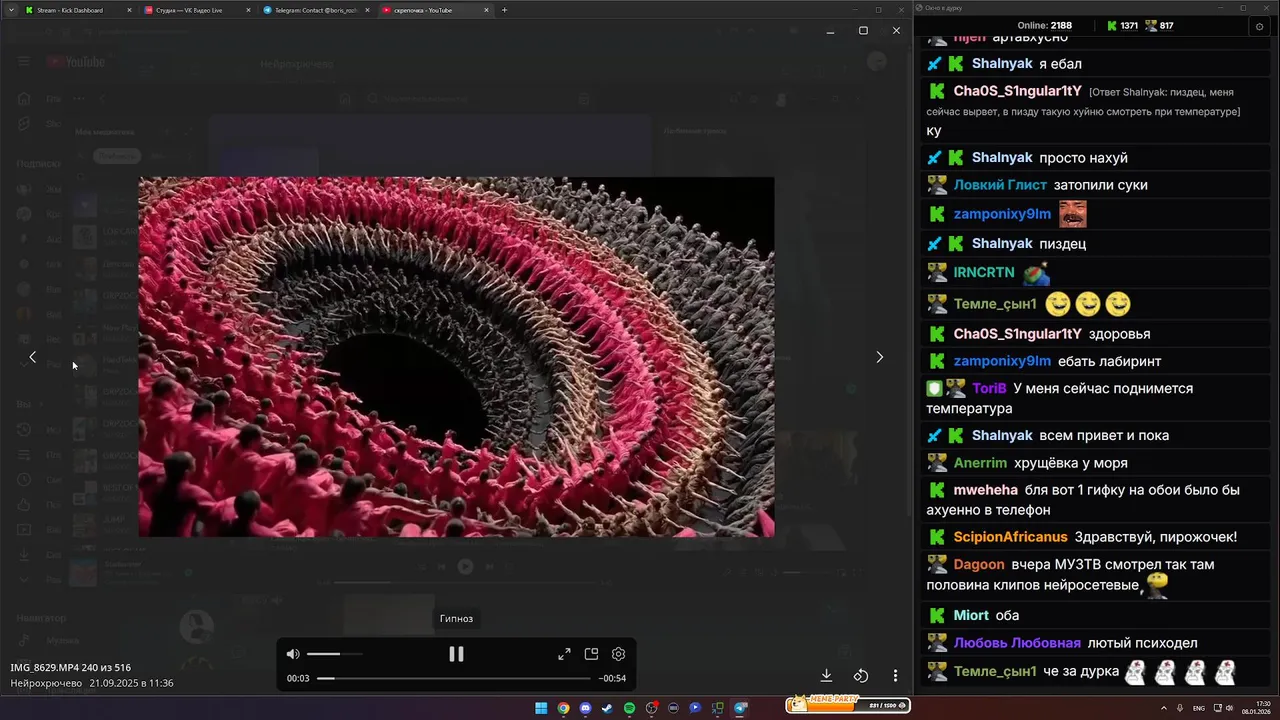Open ToriB's profile in chat
1280x720 pixels.
click(x=989, y=388)
